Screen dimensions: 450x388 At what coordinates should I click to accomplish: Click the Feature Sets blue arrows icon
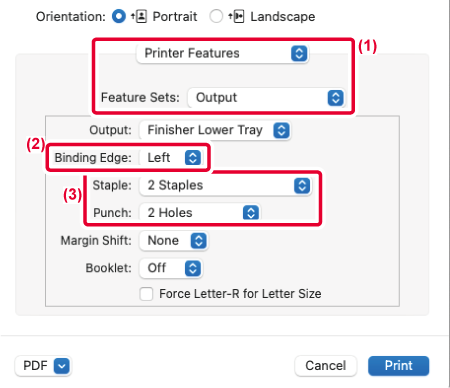coord(335,98)
